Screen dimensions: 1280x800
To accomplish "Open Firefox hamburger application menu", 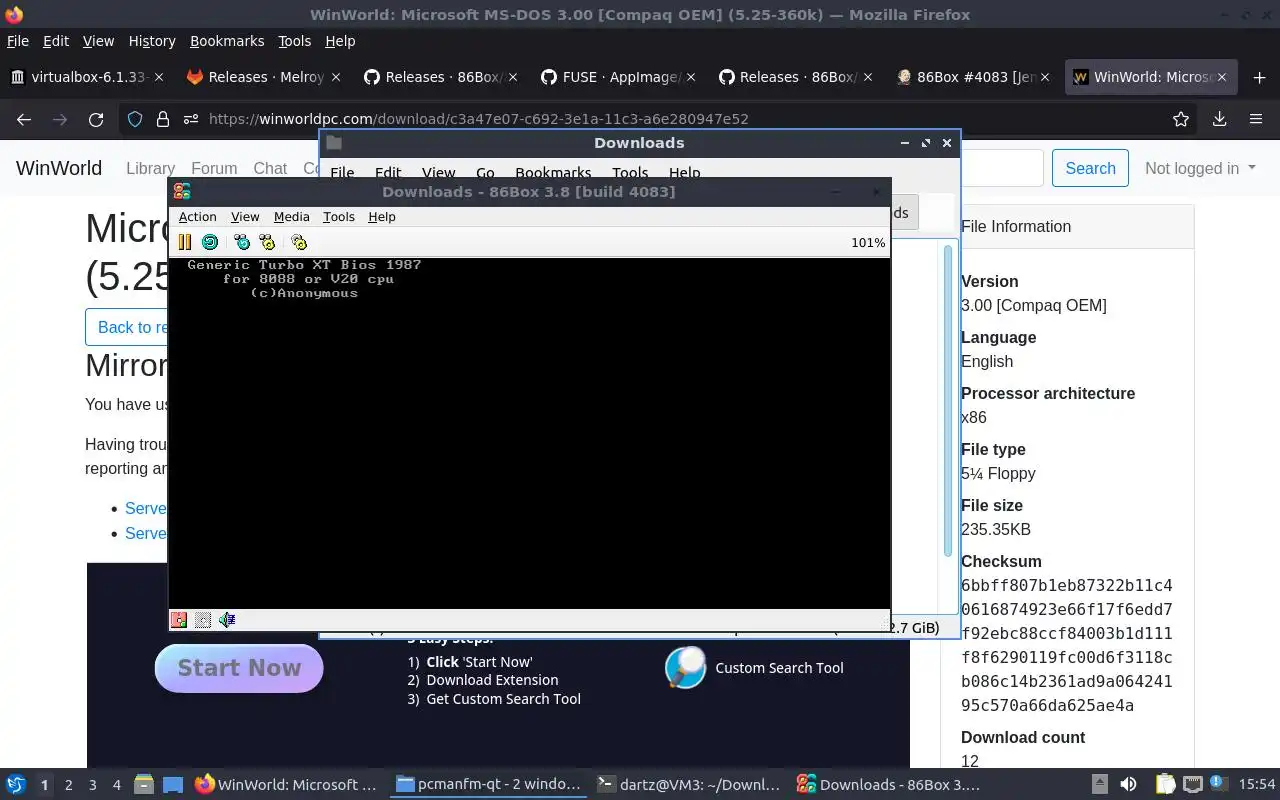I will (x=1256, y=119).
